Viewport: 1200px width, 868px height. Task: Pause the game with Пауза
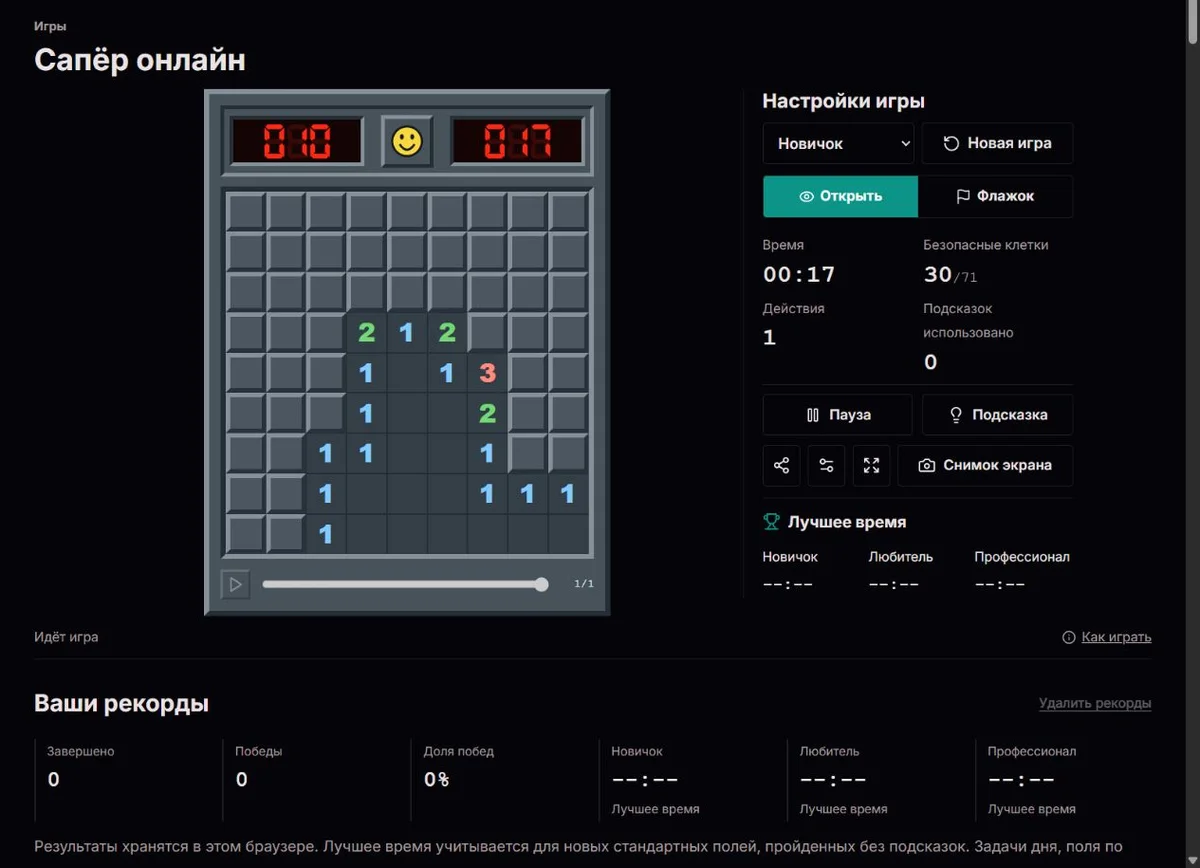(x=837, y=415)
